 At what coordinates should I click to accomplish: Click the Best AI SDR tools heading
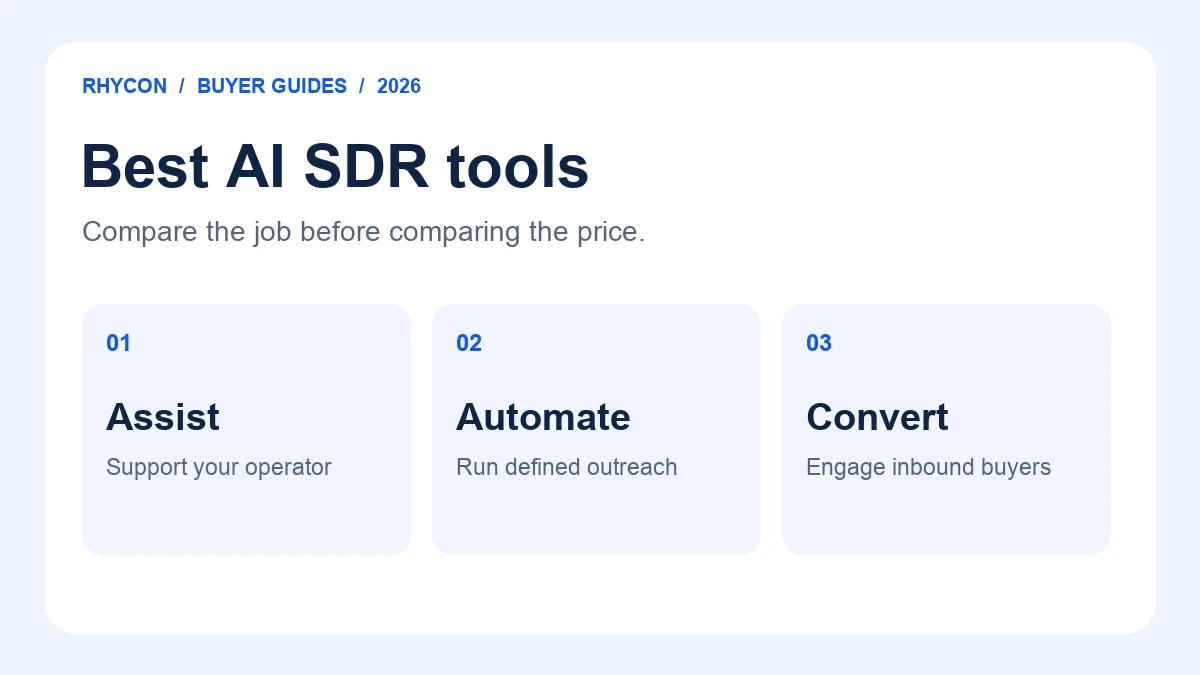[x=335, y=166]
